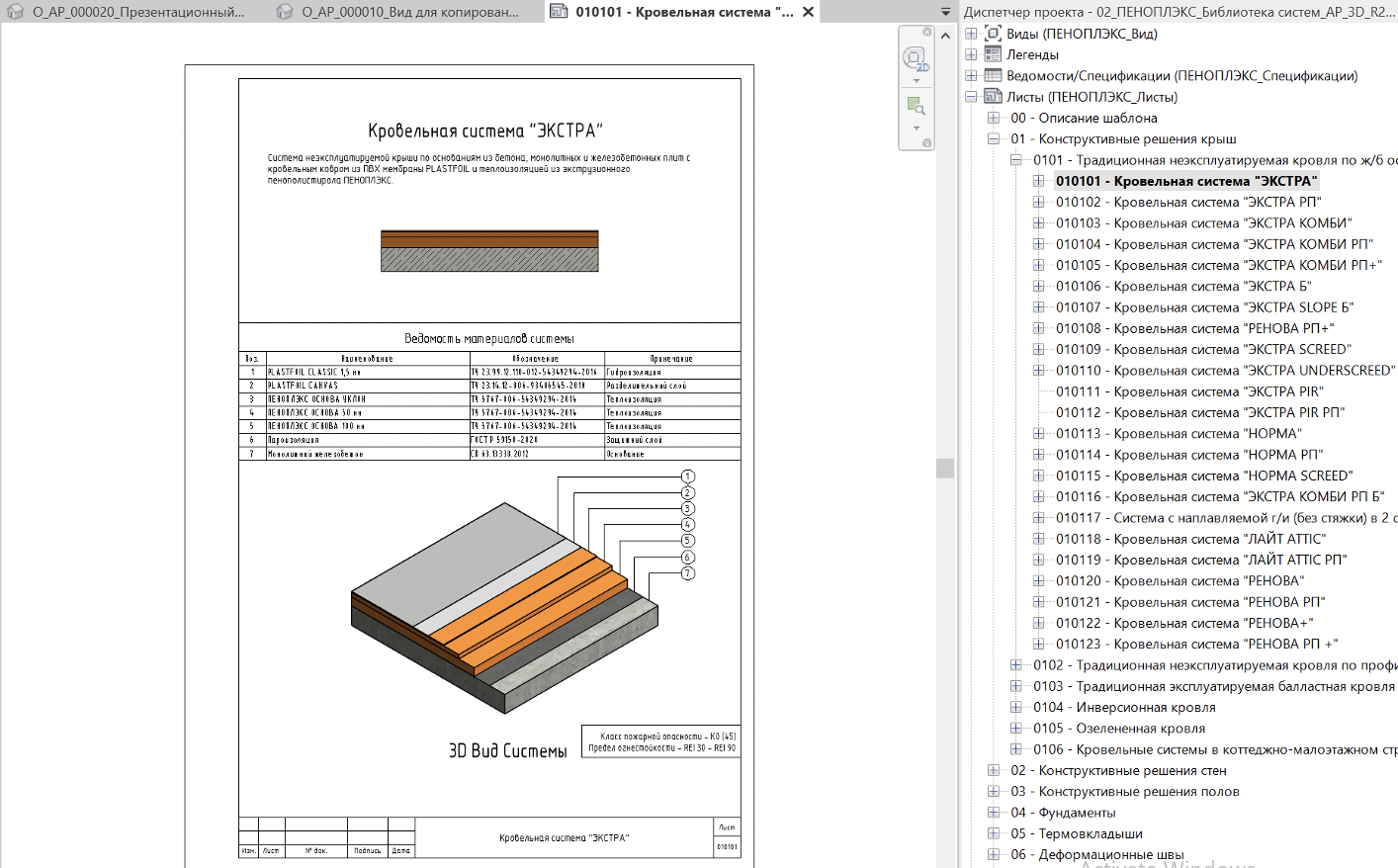Click the Легенды legends icon
Screen dimensions: 1398x868
pyautogui.click(x=993, y=54)
